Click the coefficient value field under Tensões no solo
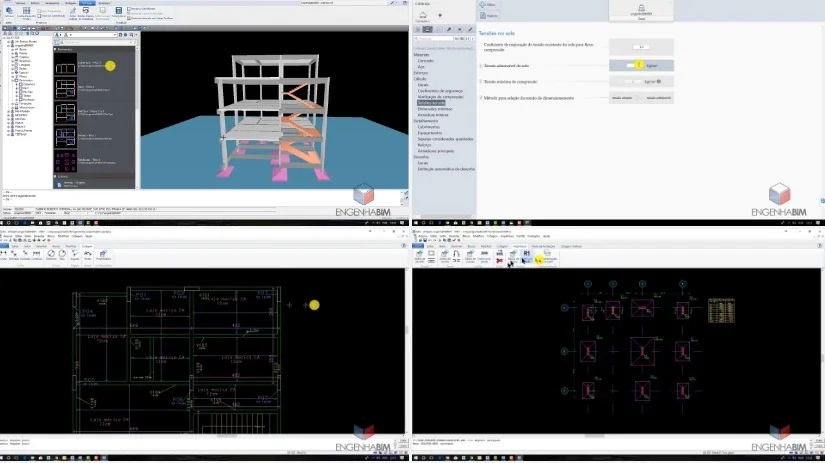 [641, 47]
